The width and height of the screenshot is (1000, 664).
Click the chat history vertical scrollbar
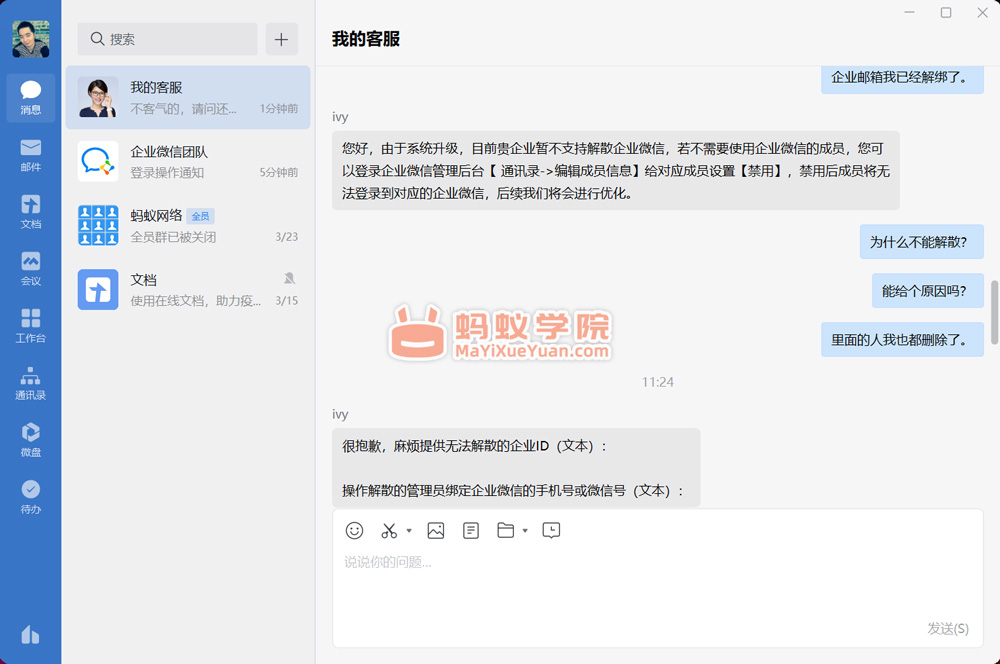pyautogui.click(x=994, y=312)
